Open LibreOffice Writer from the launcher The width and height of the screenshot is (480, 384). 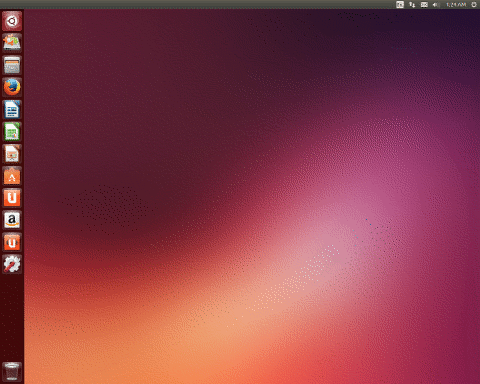pyautogui.click(x=12, y=109)
